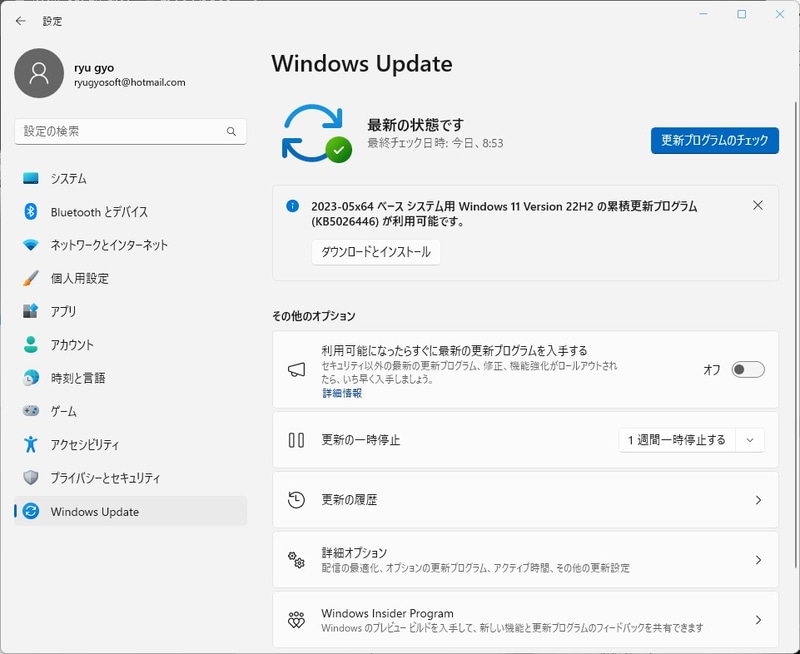The height and width of the screenshot is (654, 800).
Task: Click the network Wi-Fi icon
Action: [31, 245]
